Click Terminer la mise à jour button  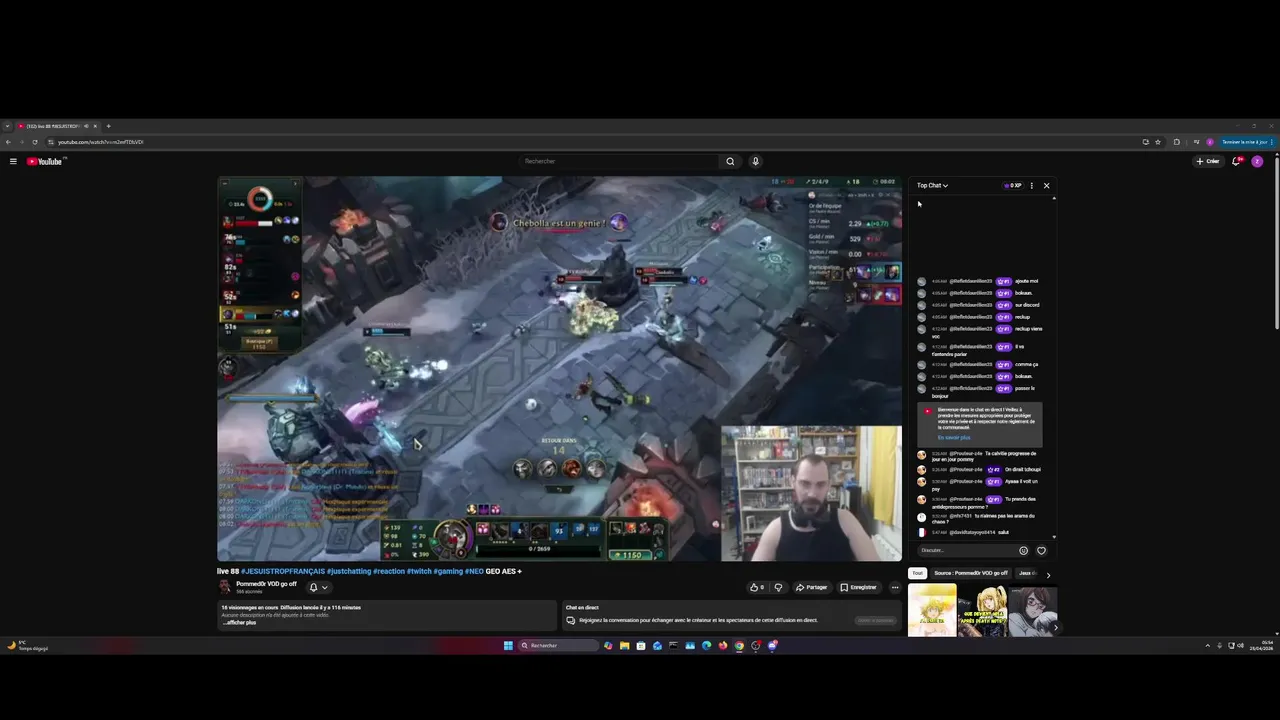point(1245,142)
